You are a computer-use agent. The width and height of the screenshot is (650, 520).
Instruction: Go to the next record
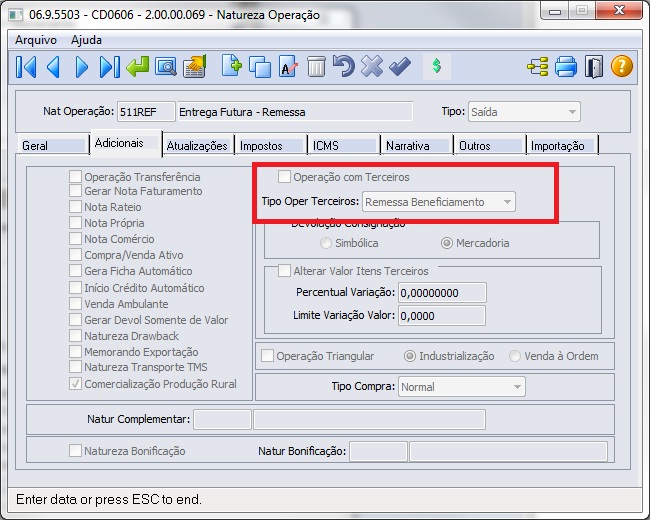coord(82,67)
